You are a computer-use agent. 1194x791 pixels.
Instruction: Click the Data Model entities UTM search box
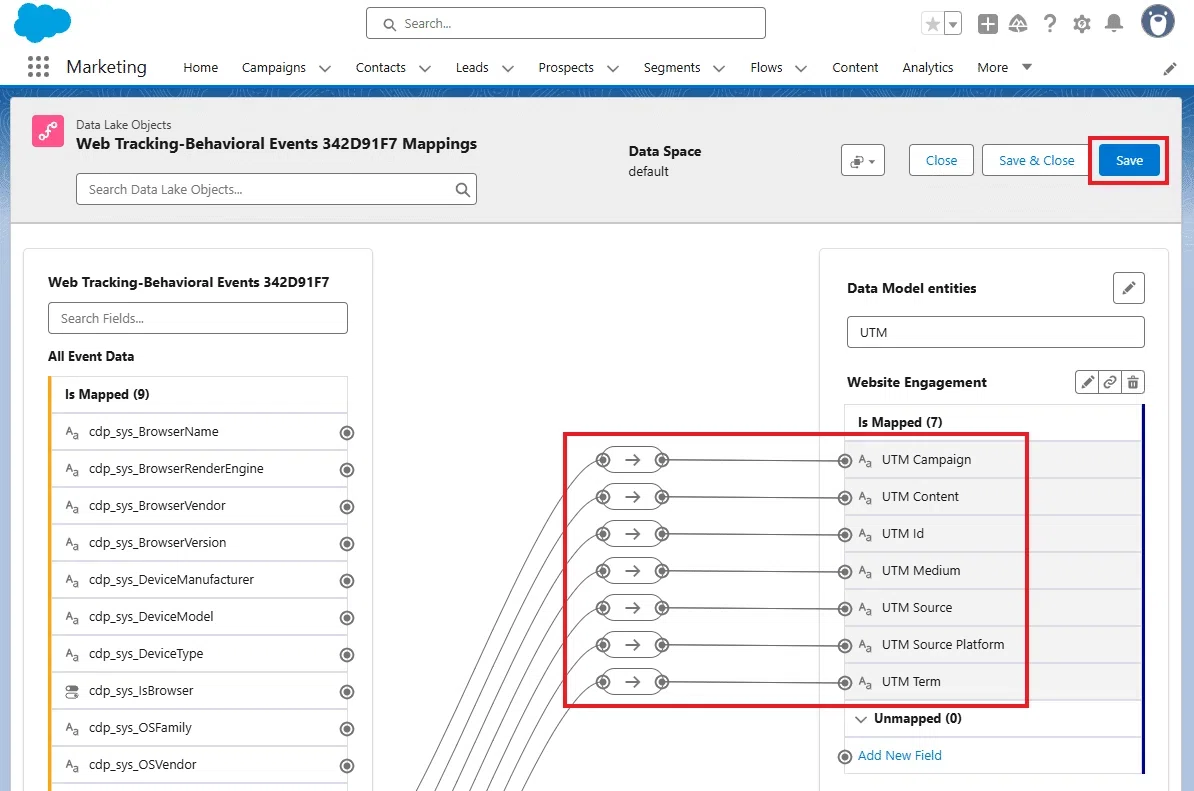[995, 333]
